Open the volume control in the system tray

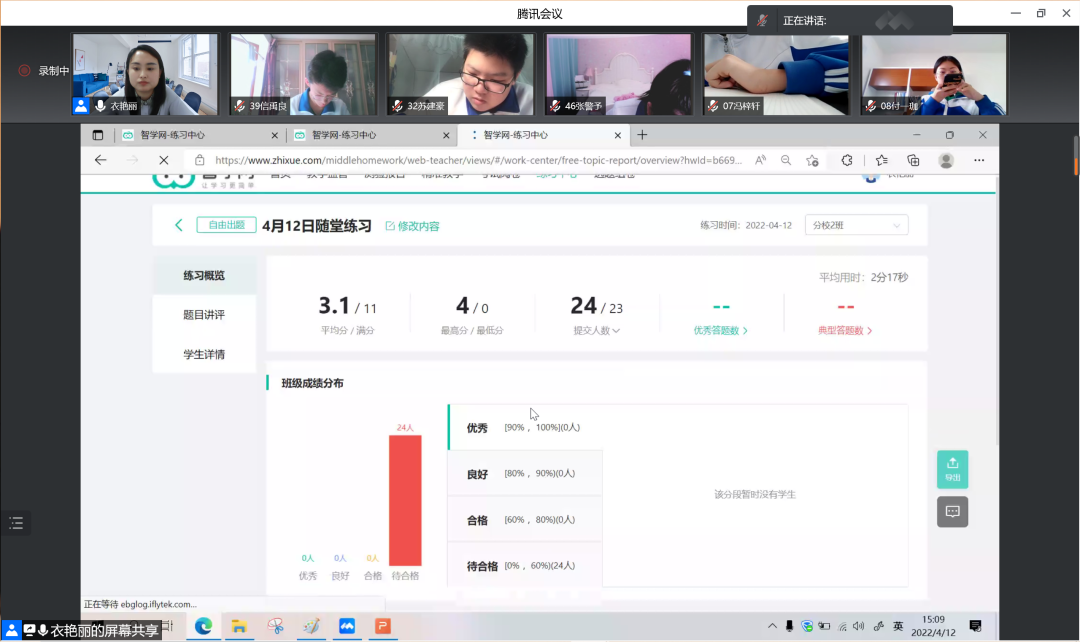pos(858,626)
